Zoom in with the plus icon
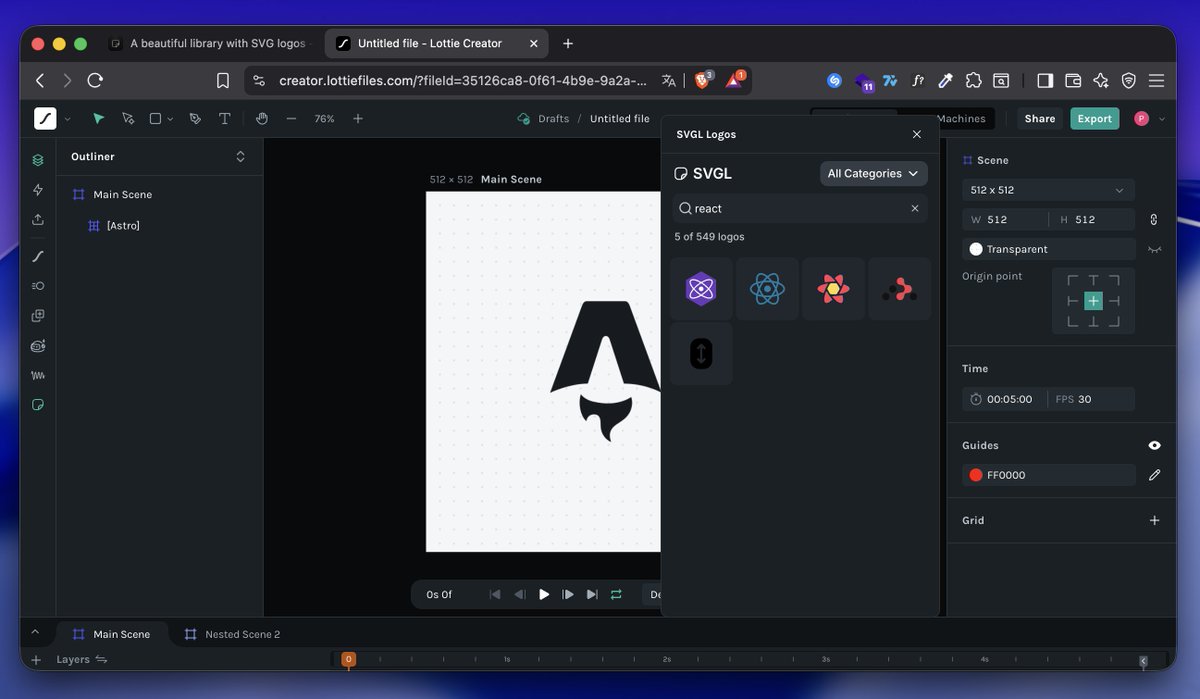Image resolution: width=1200 pixels, height=699 pixels. coord(358,118)
